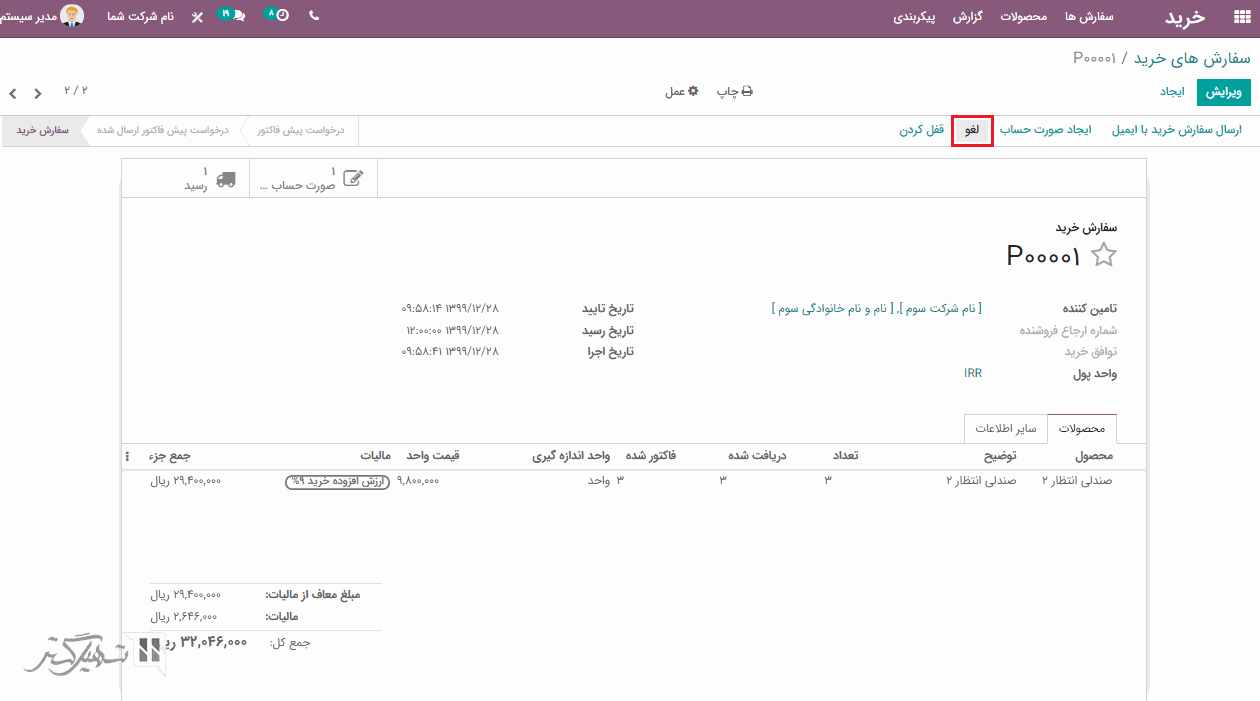Open the Print (چاپ) dropdown

click(734, 91)
